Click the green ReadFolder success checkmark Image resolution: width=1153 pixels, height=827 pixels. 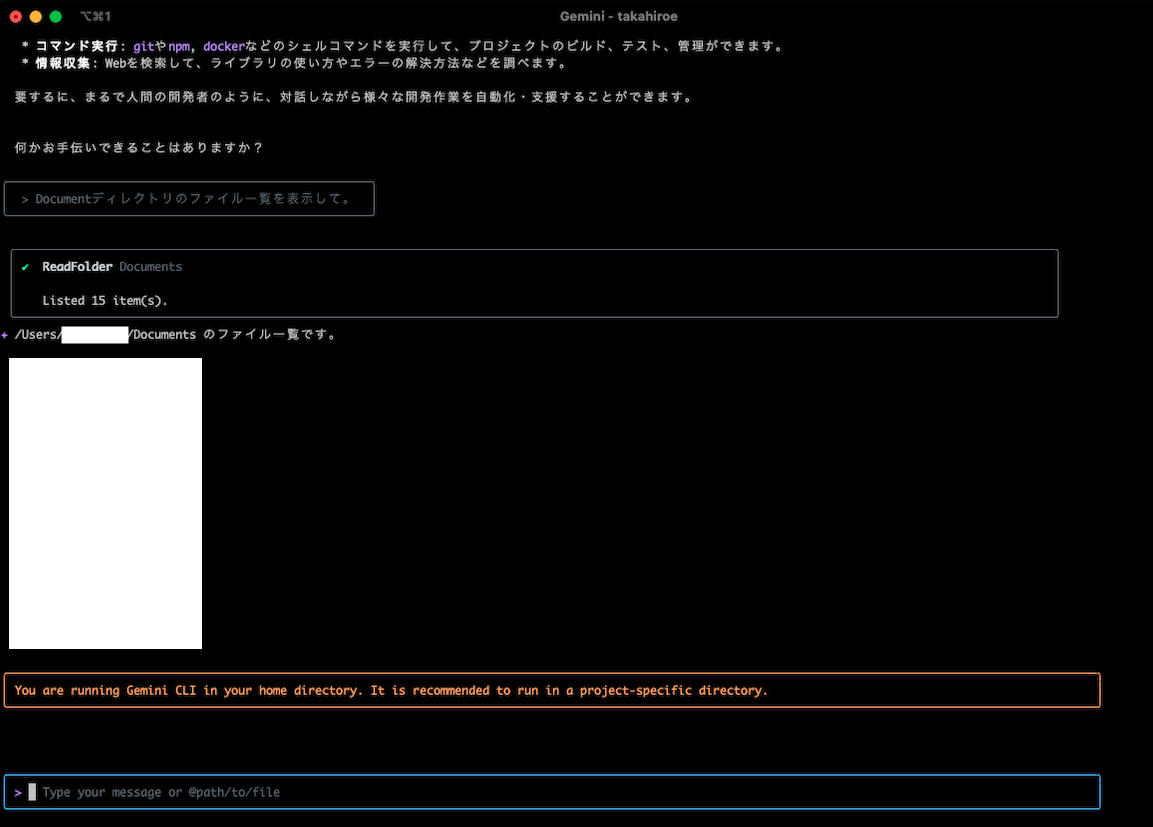[x=24, y=266]
